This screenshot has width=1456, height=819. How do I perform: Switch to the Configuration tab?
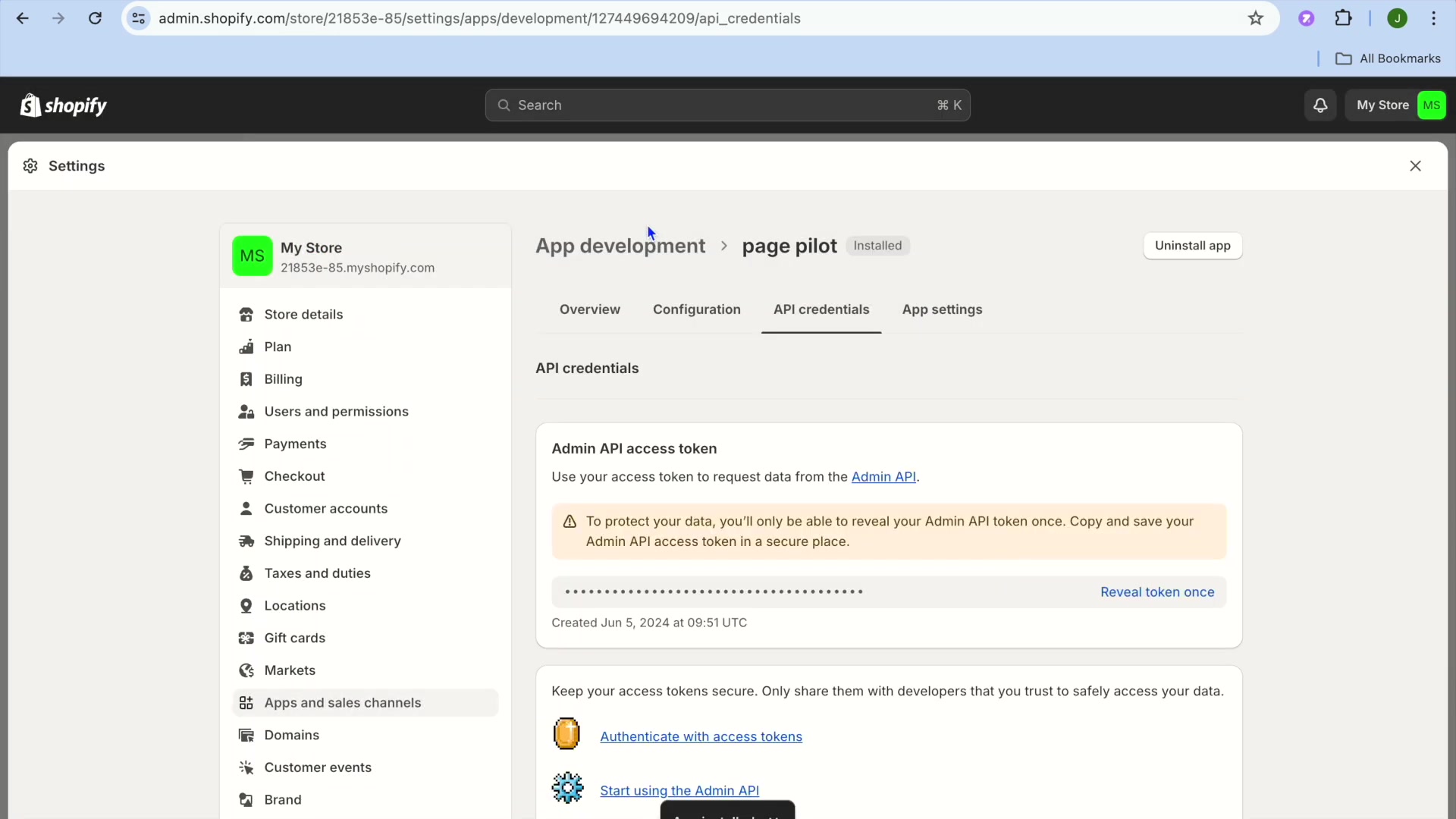tap(697, 309)
